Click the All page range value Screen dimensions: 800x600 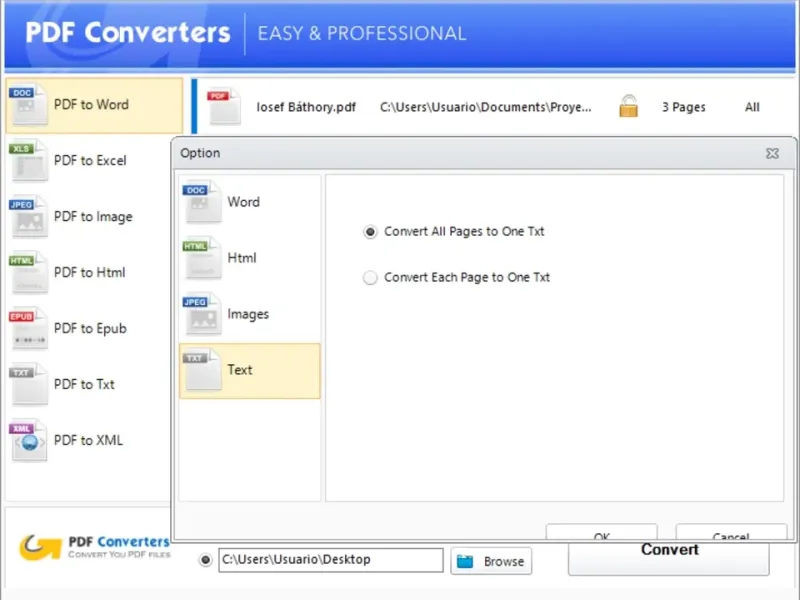tap(752, 107)
